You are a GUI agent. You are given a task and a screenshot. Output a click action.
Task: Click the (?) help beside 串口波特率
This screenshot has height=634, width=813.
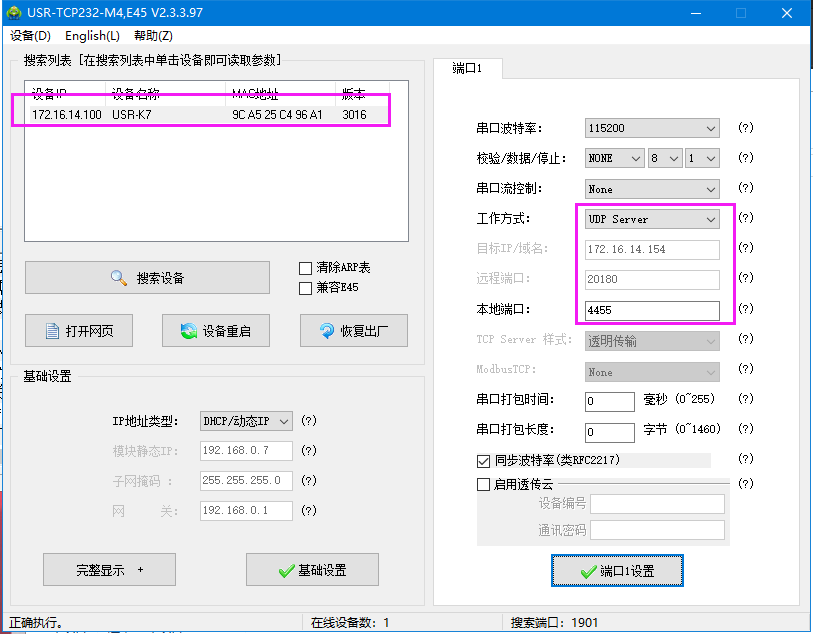tap(745, 128)
